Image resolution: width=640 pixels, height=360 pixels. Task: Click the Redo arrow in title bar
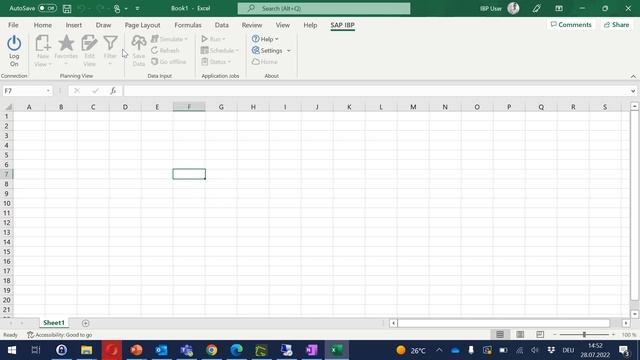(100, 8)
